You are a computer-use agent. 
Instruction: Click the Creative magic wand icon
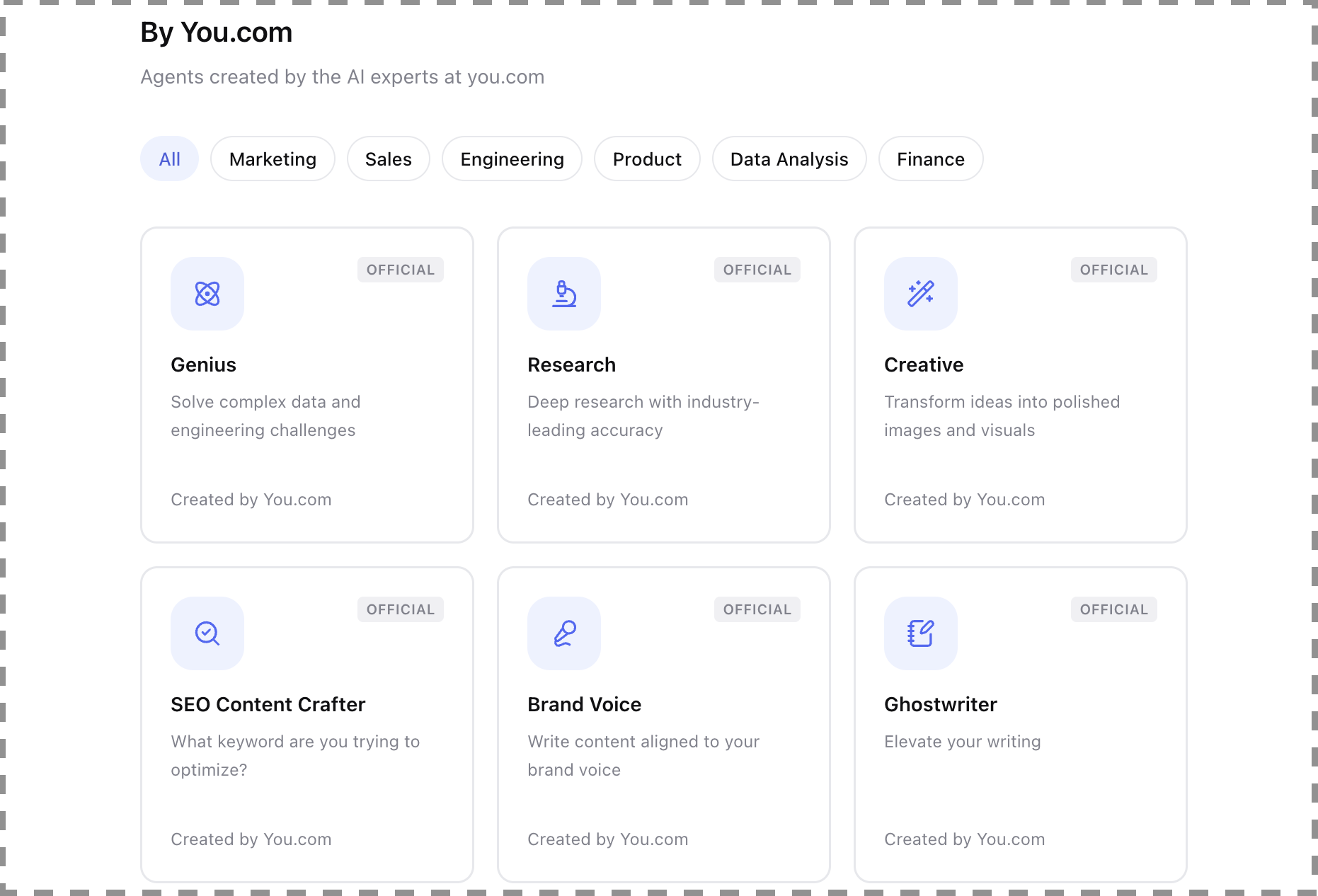921,294
